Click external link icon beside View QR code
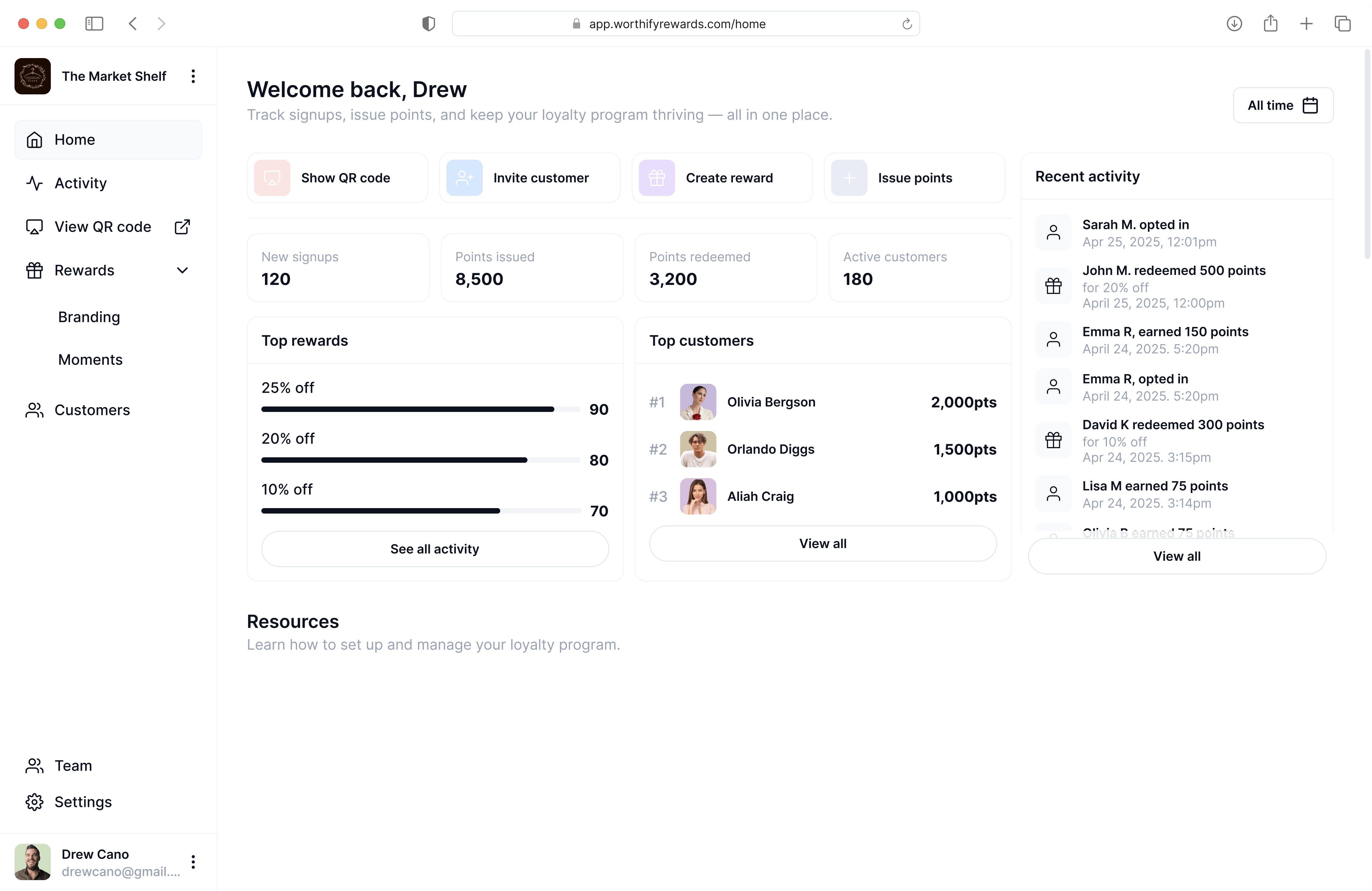This screenshot has height=891, width=1372. click(x=182, y=227)
